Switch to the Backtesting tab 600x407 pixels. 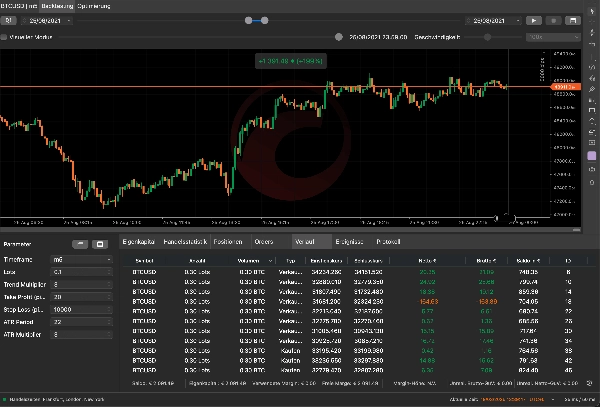57,6
